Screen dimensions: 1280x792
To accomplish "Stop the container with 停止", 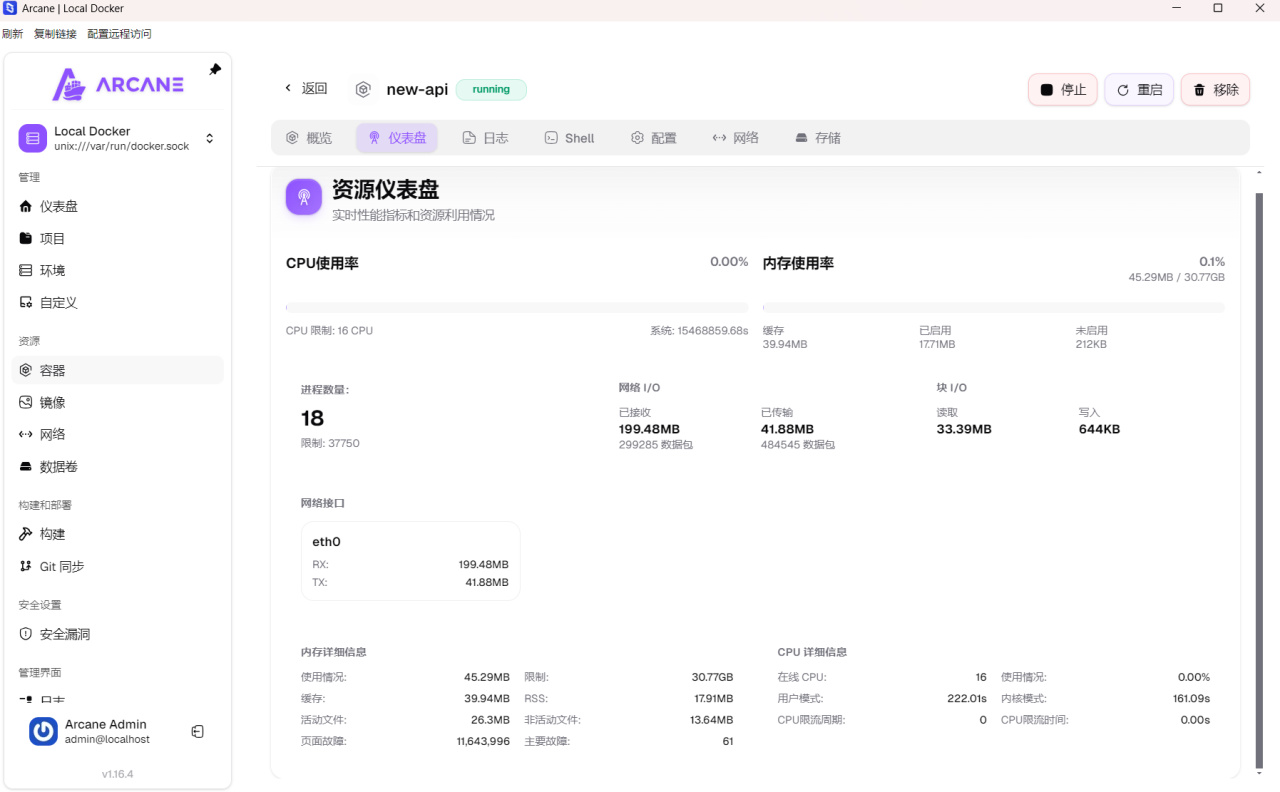I will 1063,89.
